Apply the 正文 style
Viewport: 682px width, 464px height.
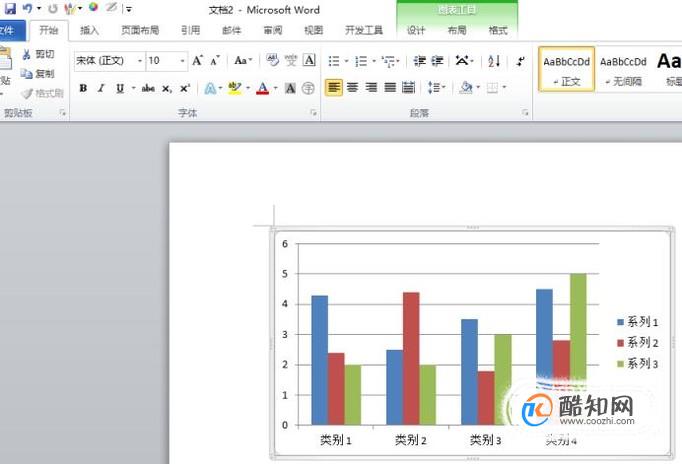point(566,70)
